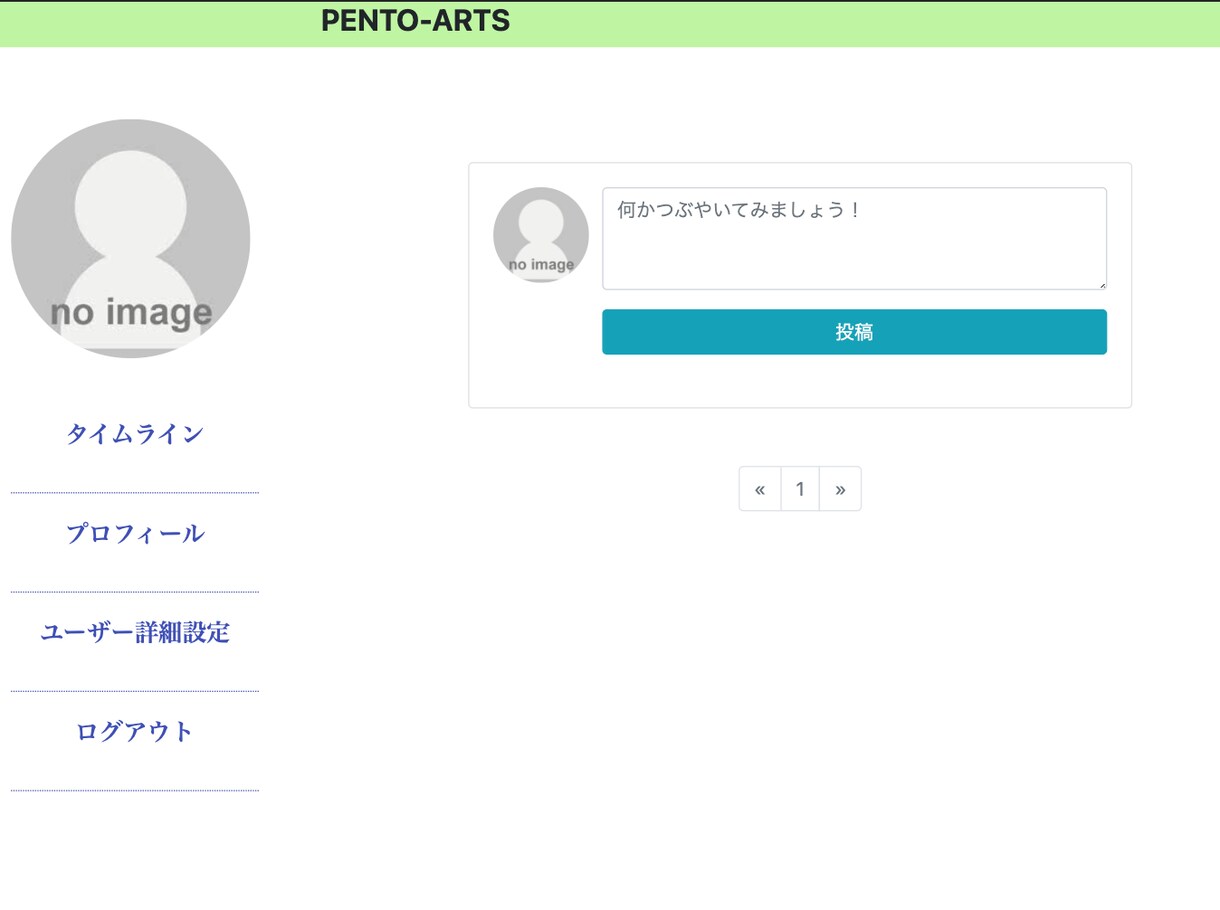Click the PENTO-ARTS site title
This screenshot has height=910, width=1220.
click(x=415, y=21)
